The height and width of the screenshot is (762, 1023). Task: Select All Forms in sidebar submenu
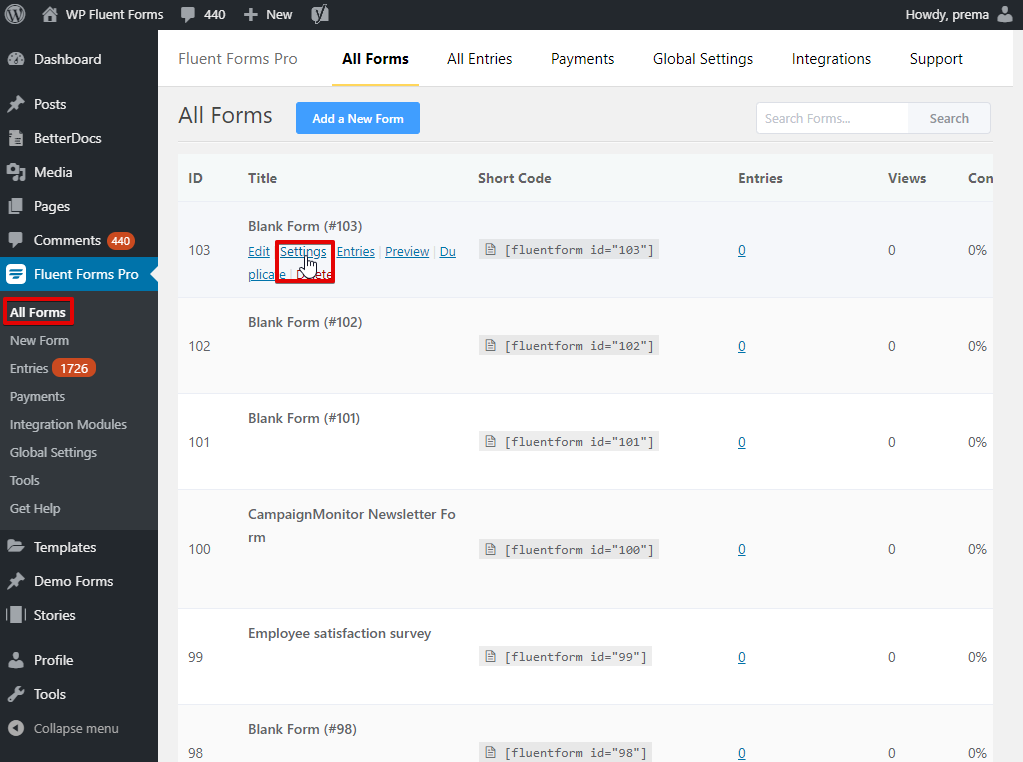(38, 312)
